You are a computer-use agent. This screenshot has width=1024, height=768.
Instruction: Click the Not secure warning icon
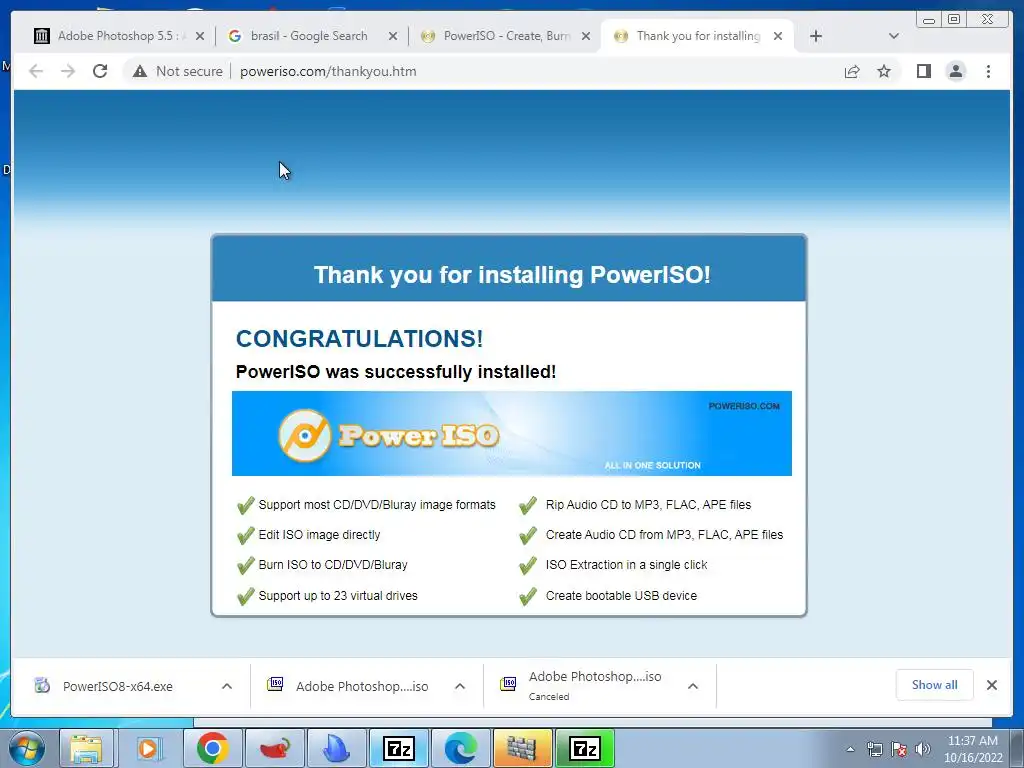[140, 71]
